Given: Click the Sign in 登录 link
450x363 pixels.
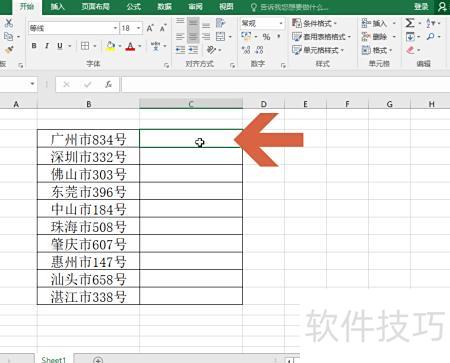Looking at the screenshot, I should [x=421, y=7].
